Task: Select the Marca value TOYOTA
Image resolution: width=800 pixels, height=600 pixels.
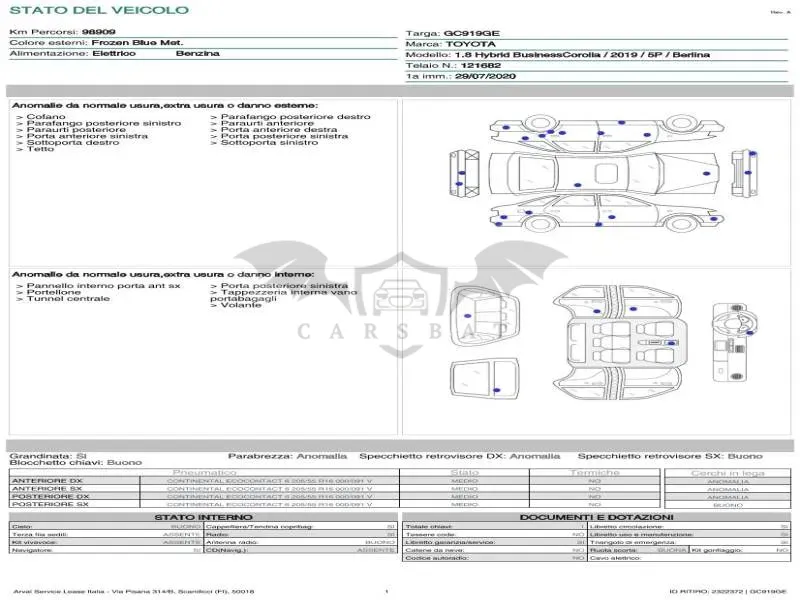Action: tap(470, 44)
